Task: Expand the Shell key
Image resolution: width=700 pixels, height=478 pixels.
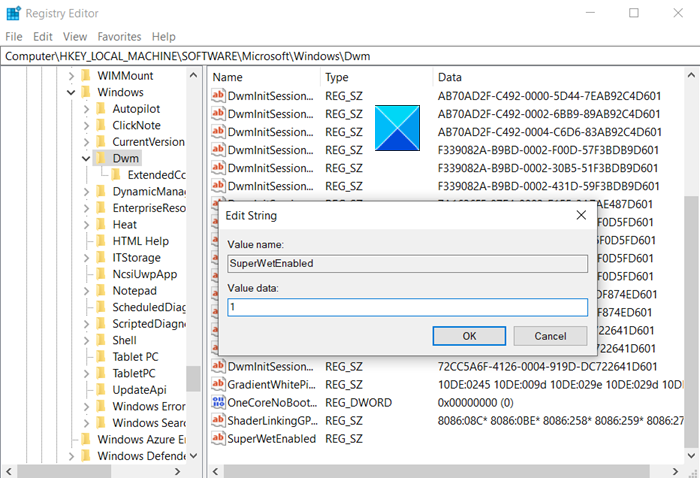Action: point(86,340)
